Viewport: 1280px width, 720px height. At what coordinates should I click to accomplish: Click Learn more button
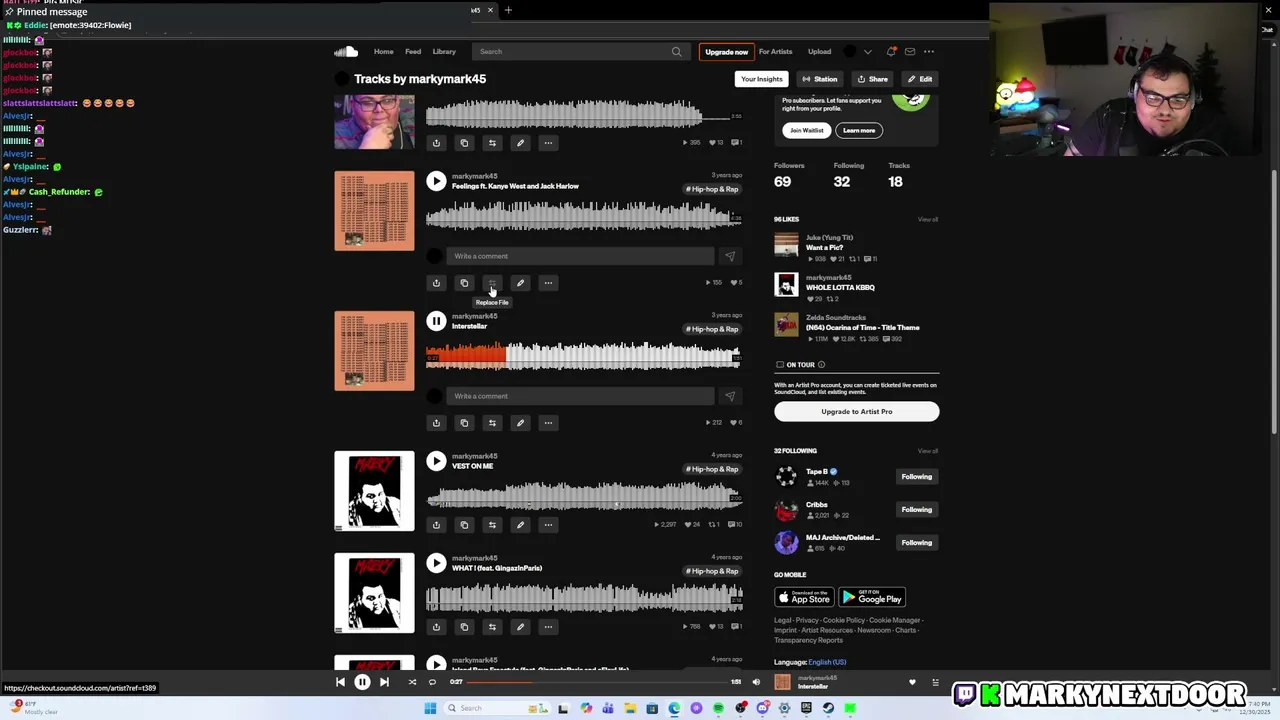[x=859, y=130]
